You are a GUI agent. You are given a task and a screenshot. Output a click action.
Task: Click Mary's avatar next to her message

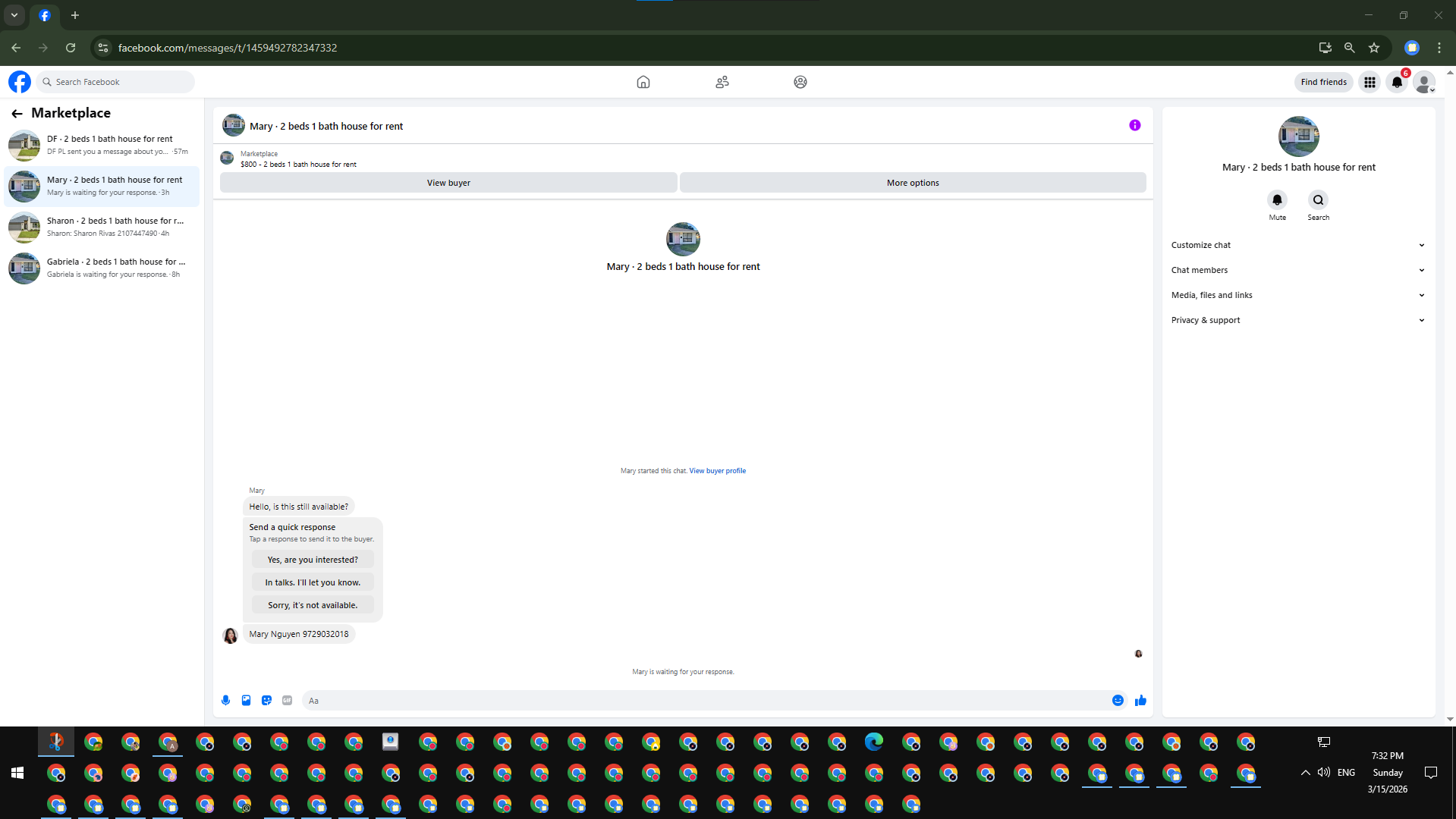(231, 635)
